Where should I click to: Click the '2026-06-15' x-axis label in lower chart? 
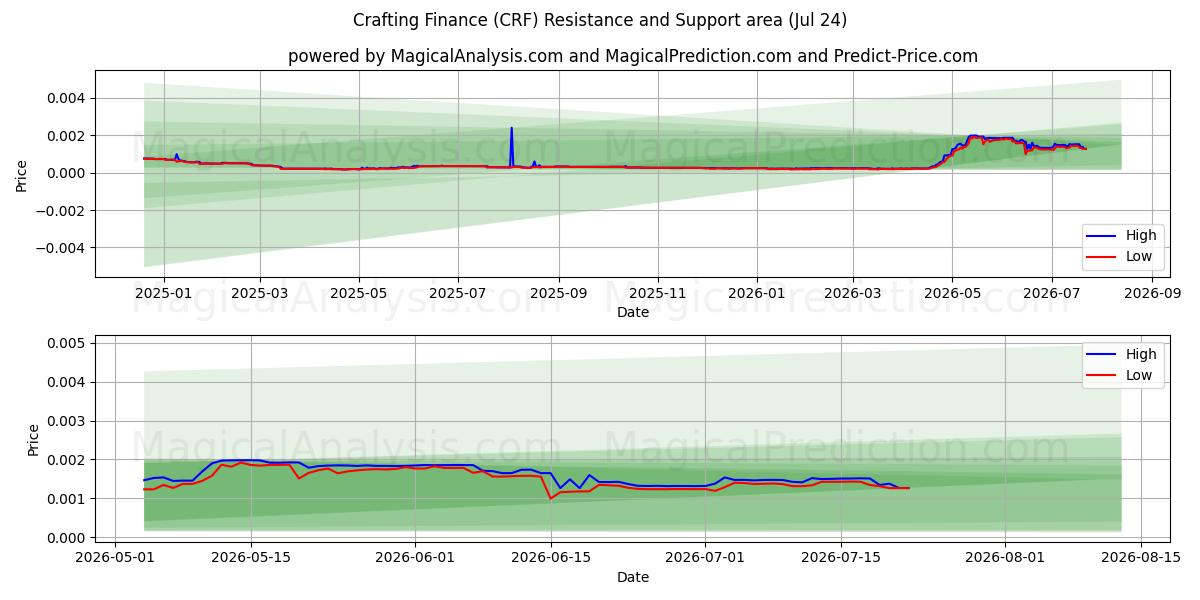pyautogui.click(x=550, y=558)
